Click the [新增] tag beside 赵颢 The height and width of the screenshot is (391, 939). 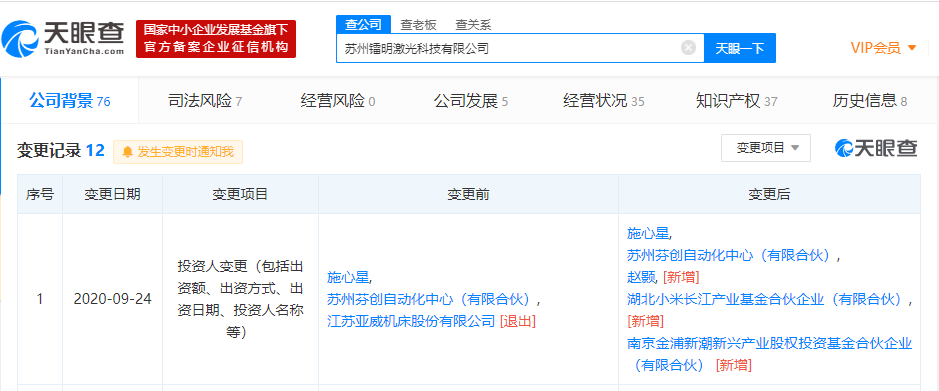pos(681,277)
